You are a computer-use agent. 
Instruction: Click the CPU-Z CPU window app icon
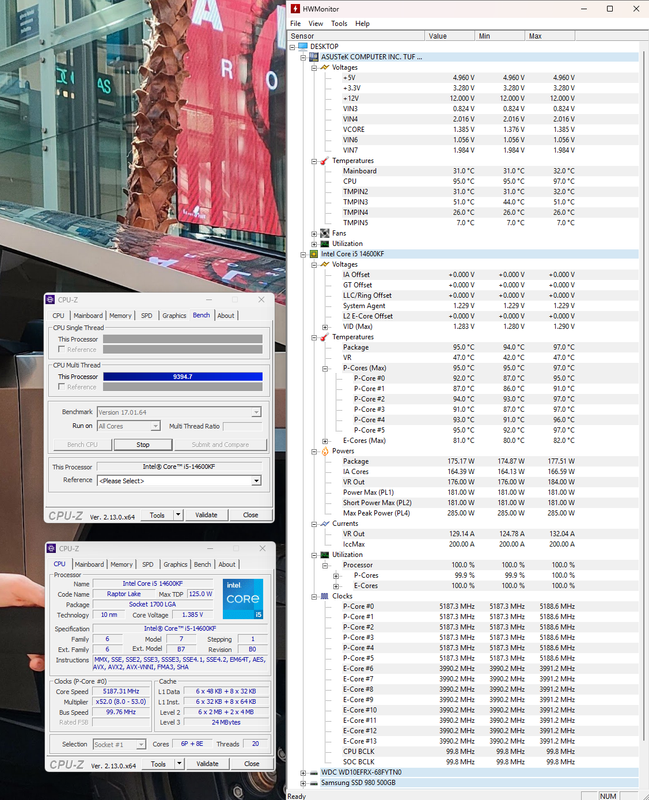(x=52, y=548)
